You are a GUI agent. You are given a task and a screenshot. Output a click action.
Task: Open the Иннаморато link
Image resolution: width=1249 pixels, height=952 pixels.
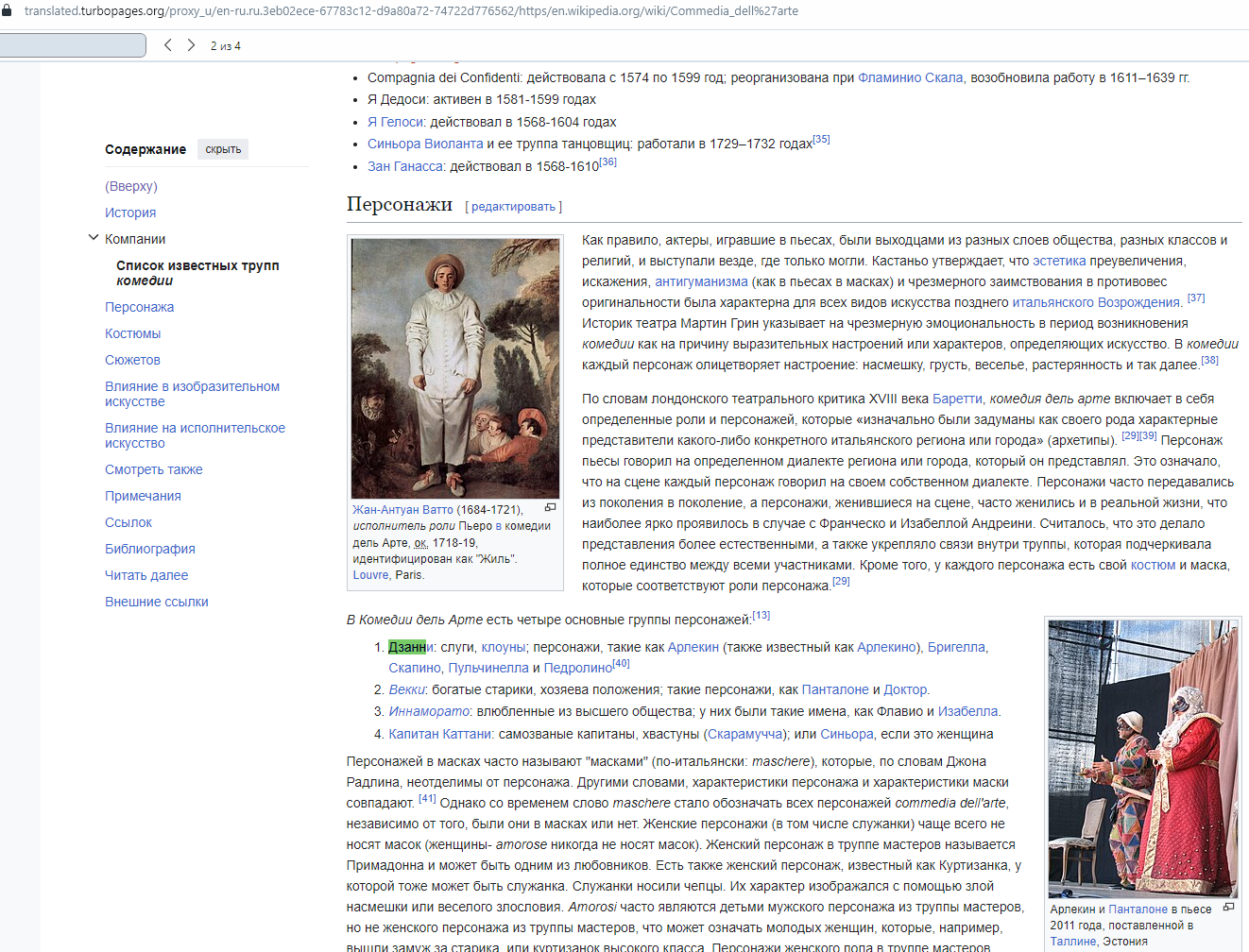pyautogui.click(x=429, y=711)
